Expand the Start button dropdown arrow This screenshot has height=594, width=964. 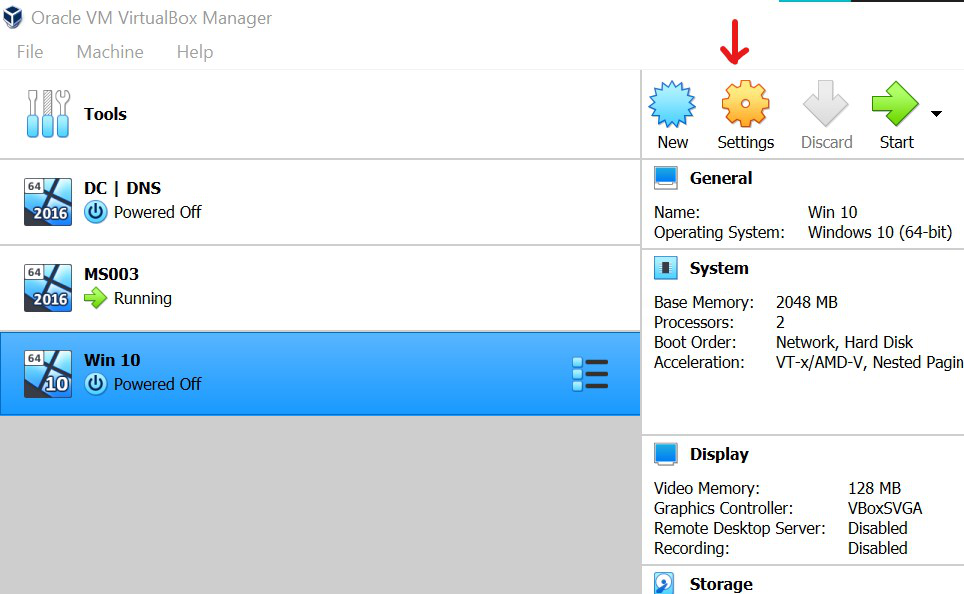pos(936,114)
